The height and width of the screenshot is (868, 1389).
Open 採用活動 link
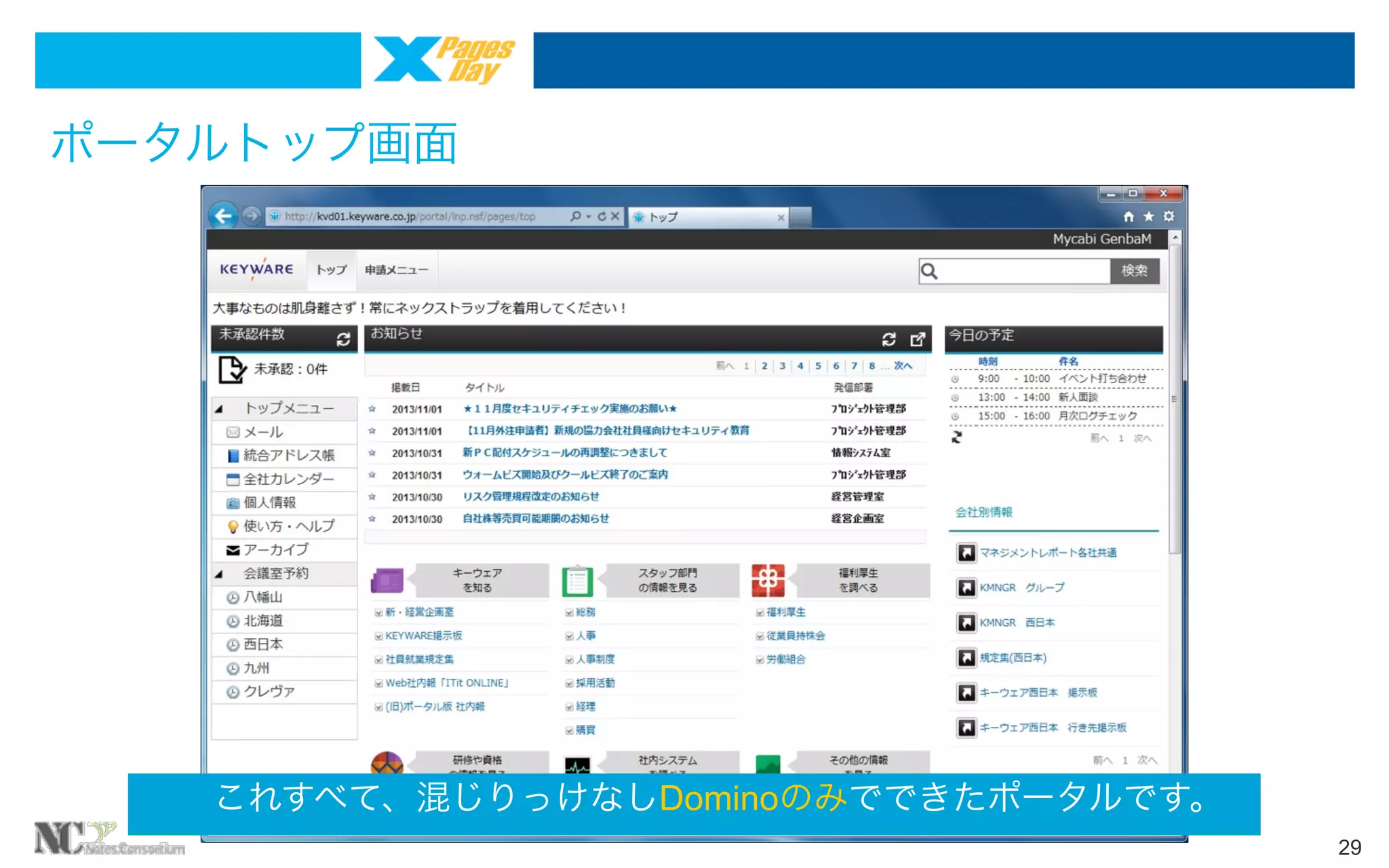click(x=595, y=683)
